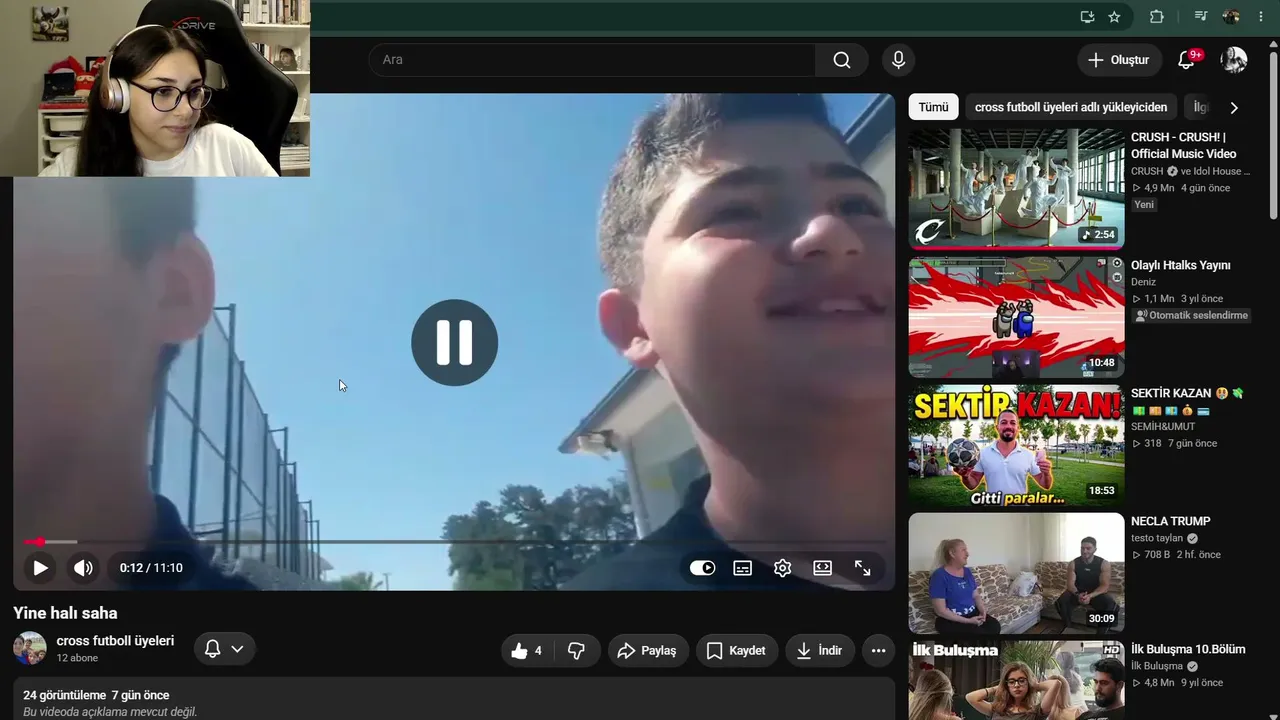The width and height of the screenshot is (1280, 720).
Task: Click the İlk Buluşma 10.Bölüm title
Action: 1188,649
